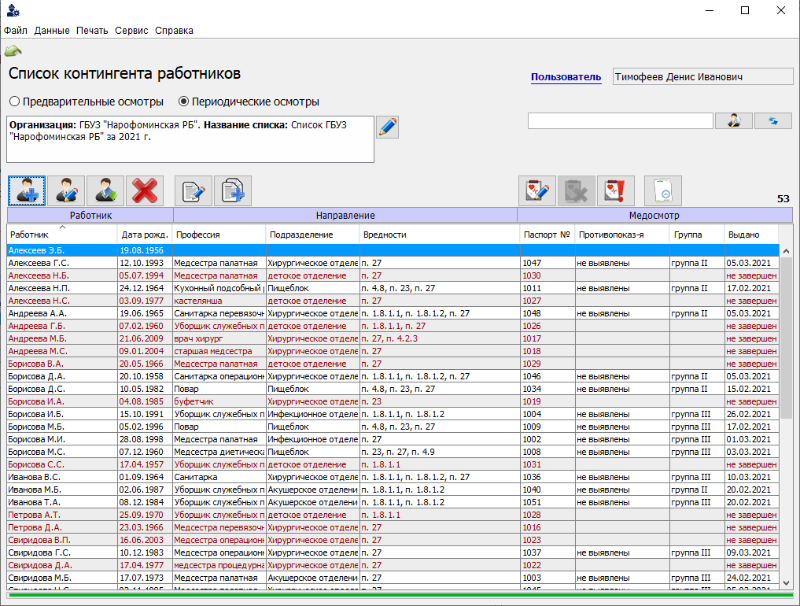Sort by the Дата рожд. column header
The image size is (800, 606).
[x=144, y=234]
